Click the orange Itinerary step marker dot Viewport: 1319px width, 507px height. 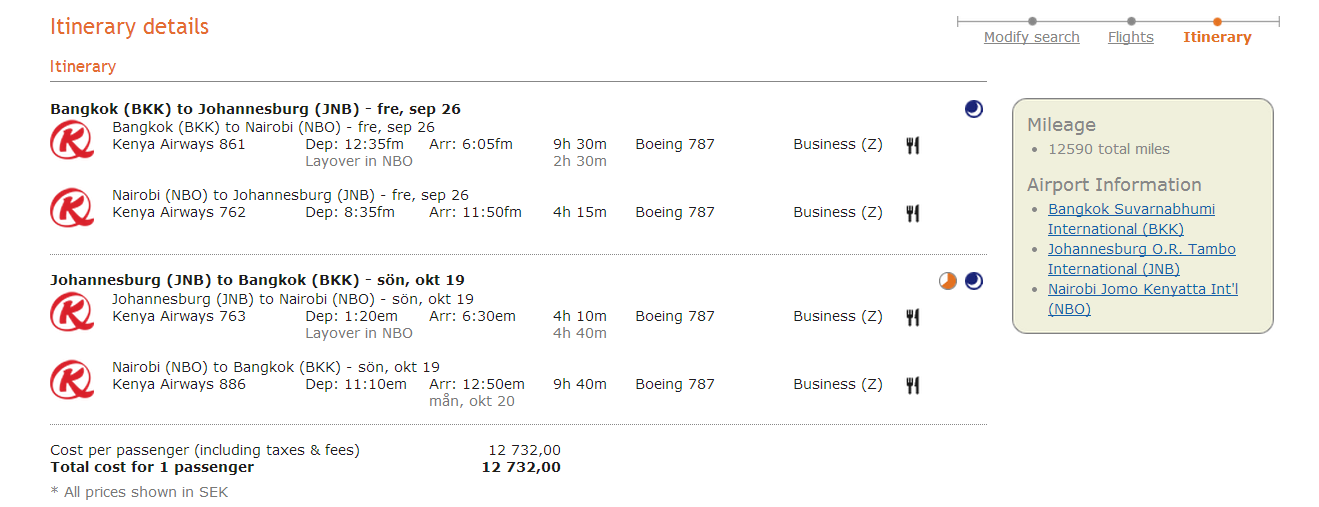click(1217, 21)
